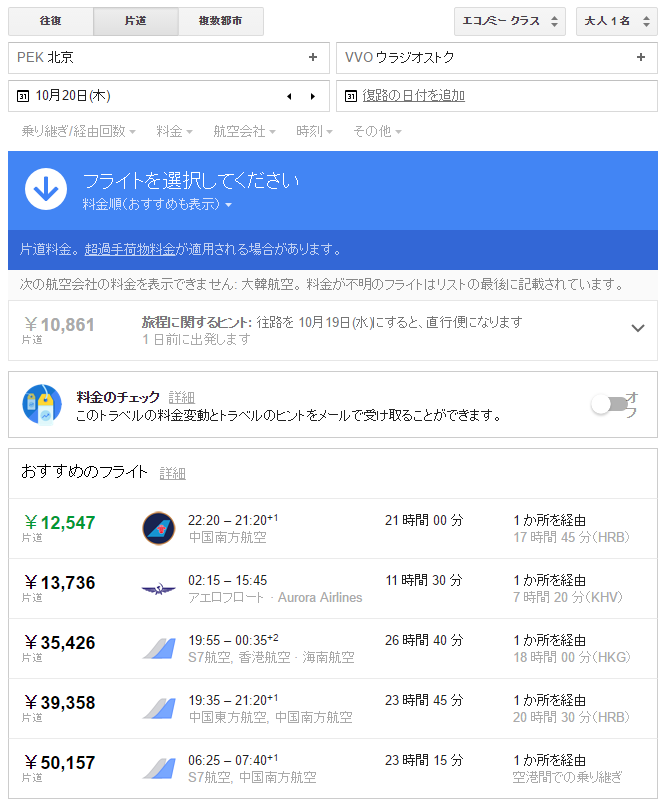Click the Aeroflot winged logo icon
This screenshot has height=799, width=665.
158,589
